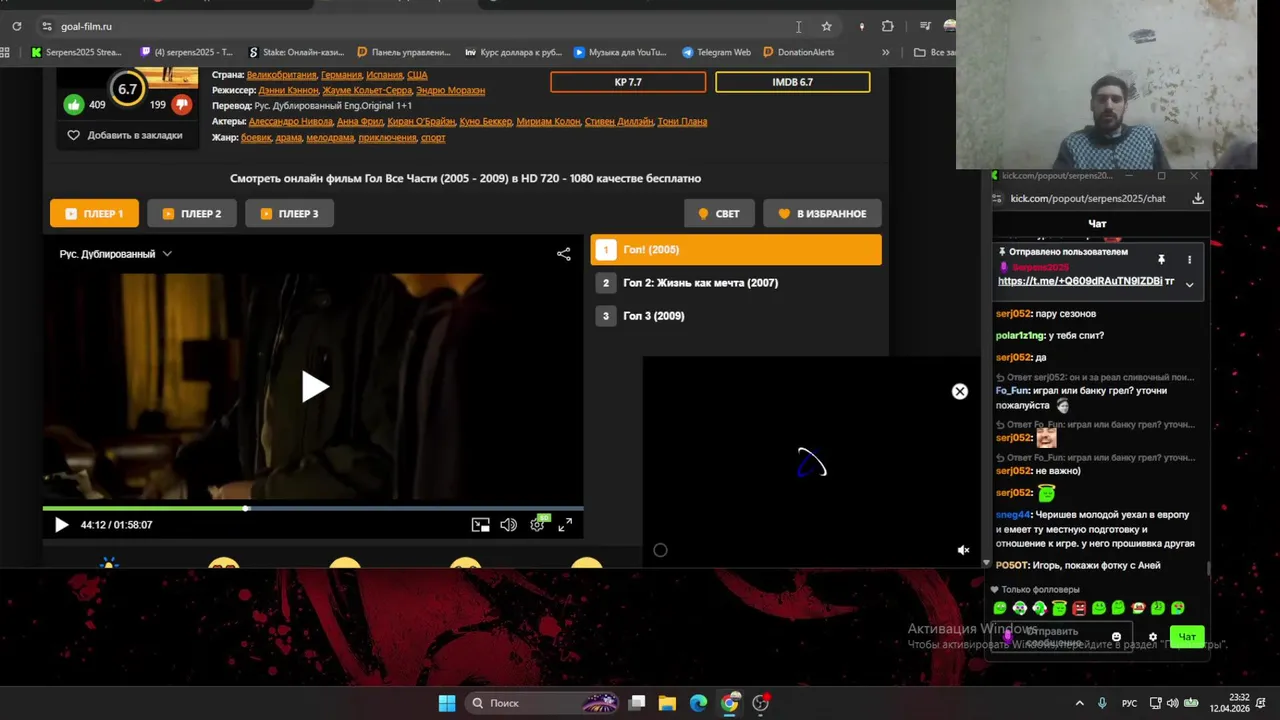Viewport: 1280px width, 720px height.
Task: Click username sneg44 in chat
Action: point(1013,515)
